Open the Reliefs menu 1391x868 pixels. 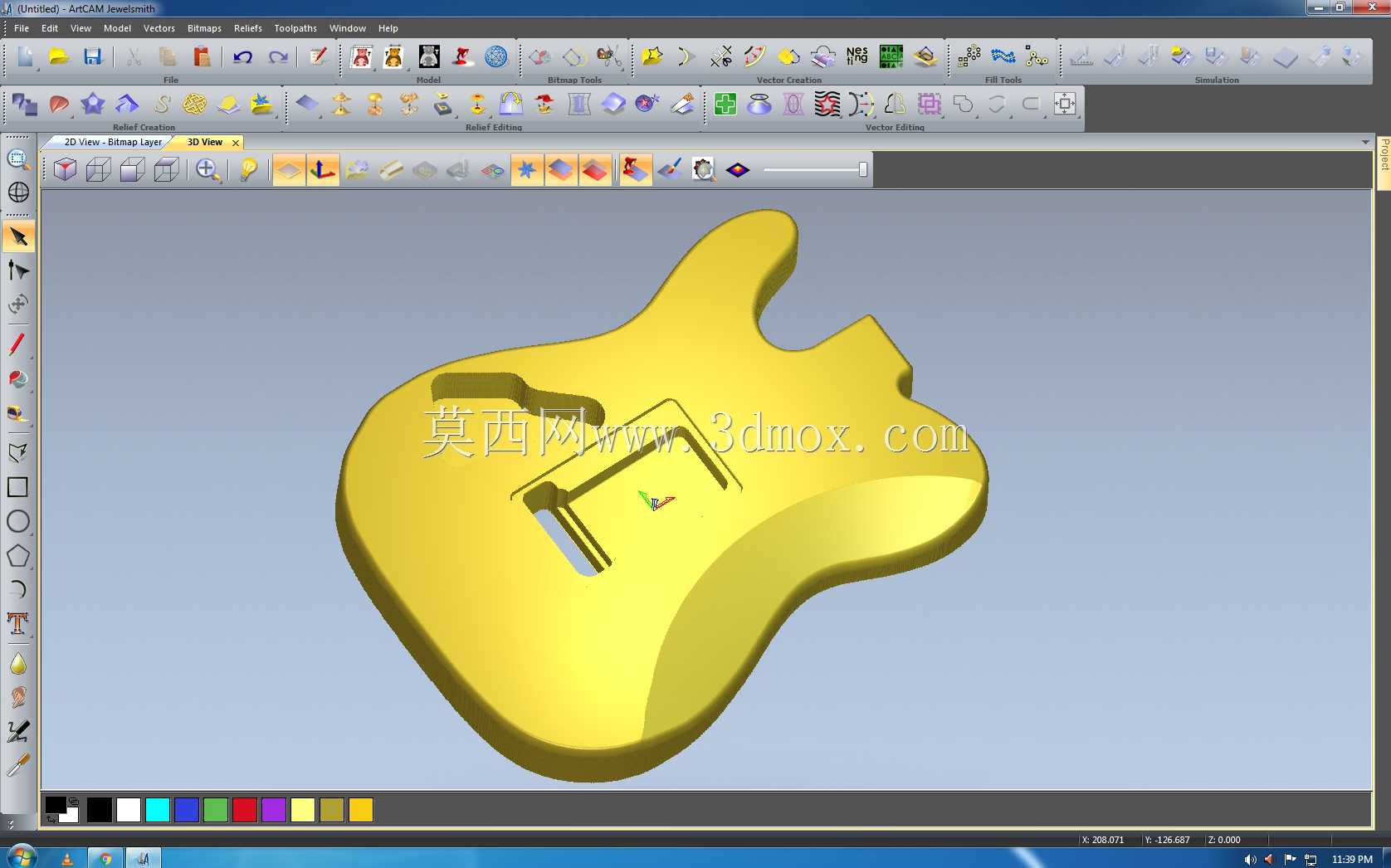(248, 28)
